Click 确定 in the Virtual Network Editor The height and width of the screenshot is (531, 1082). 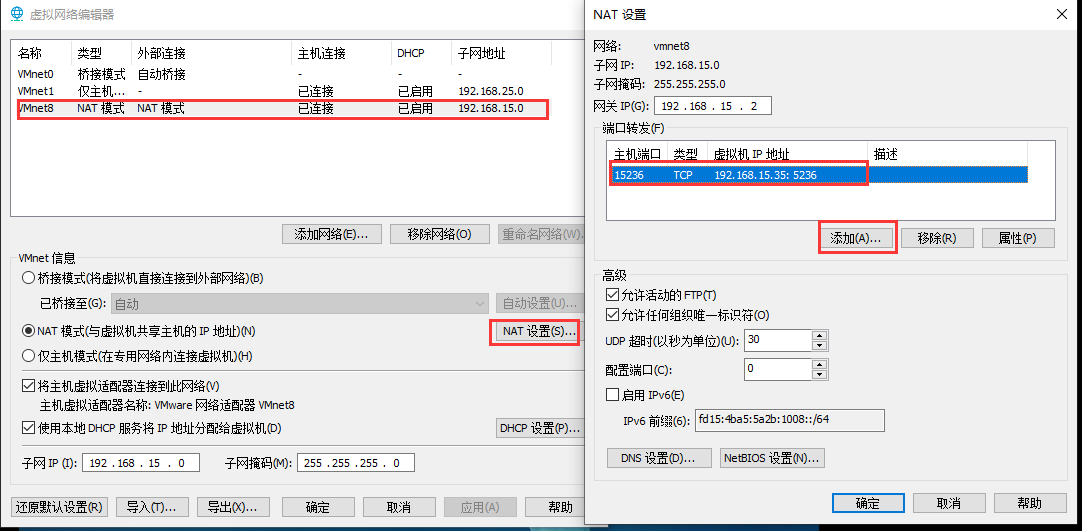tap(317, 507)
